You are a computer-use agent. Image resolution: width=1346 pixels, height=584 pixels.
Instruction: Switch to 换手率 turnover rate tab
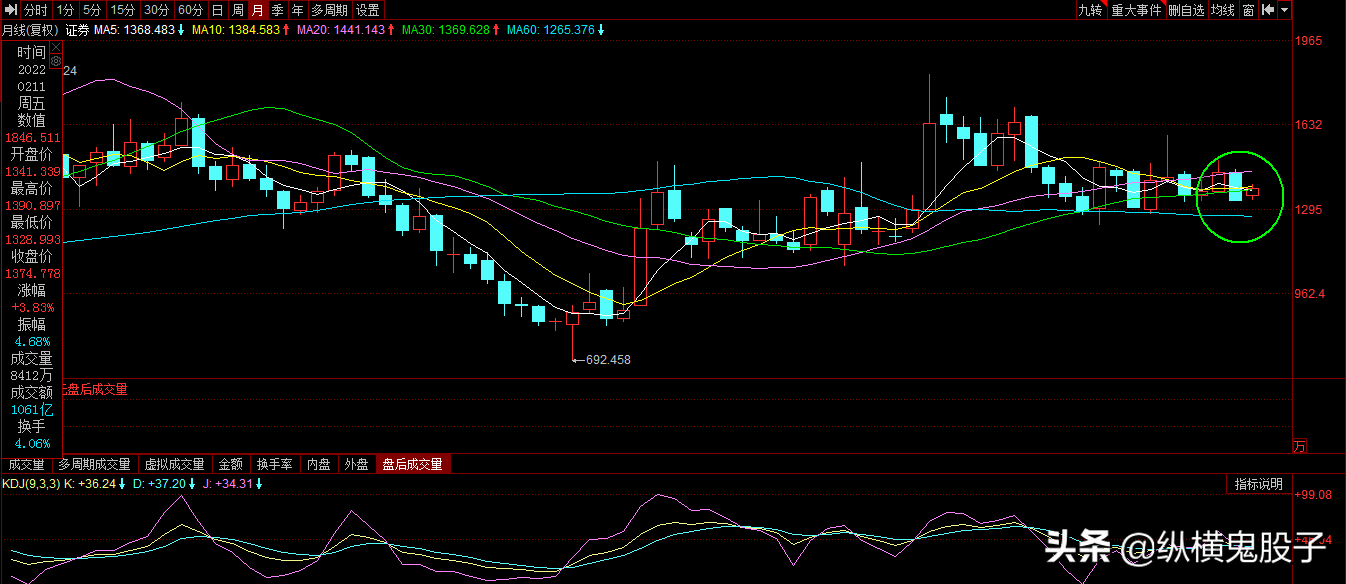274,464
